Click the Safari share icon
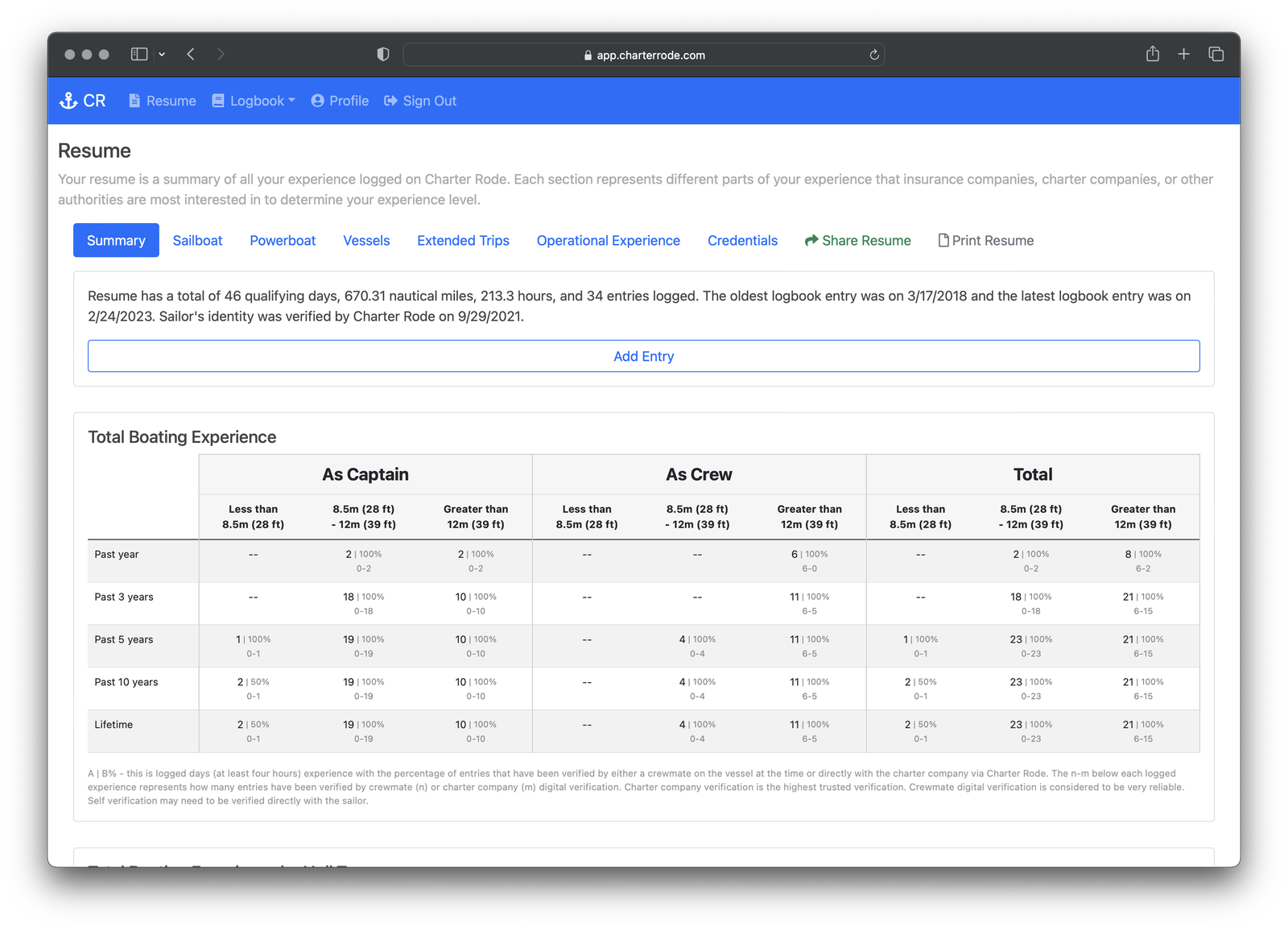This screenshot has height=930, width=1288. pos(1153,53)
